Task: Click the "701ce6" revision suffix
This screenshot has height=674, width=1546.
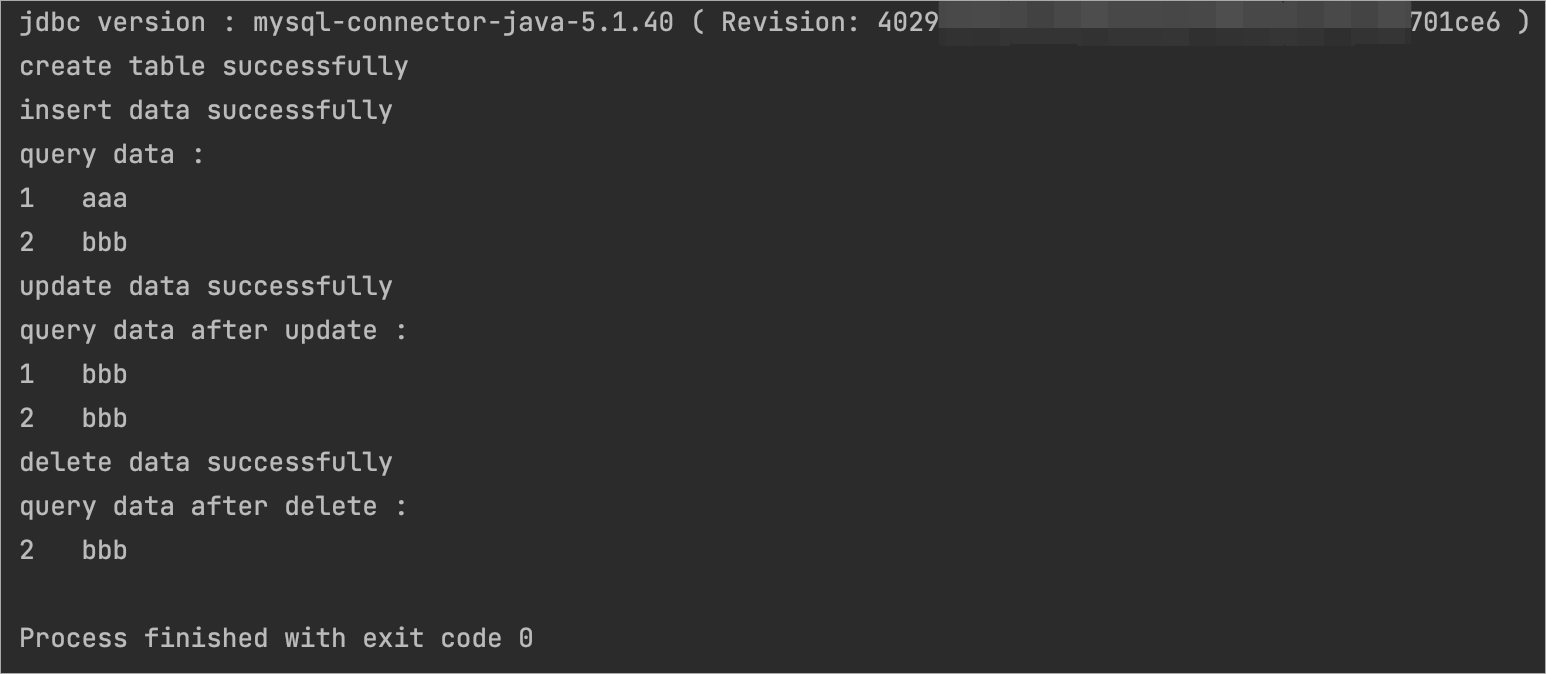Action: [x=1454, y=22]
